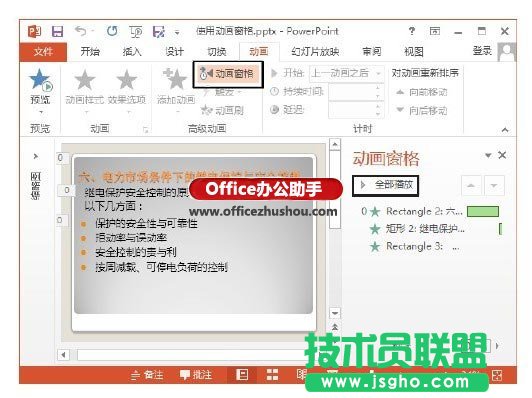The height and width of the screenshot is (398, 532).
Task: Click 添加动画 add animation button
Action: tap(176, 87)
